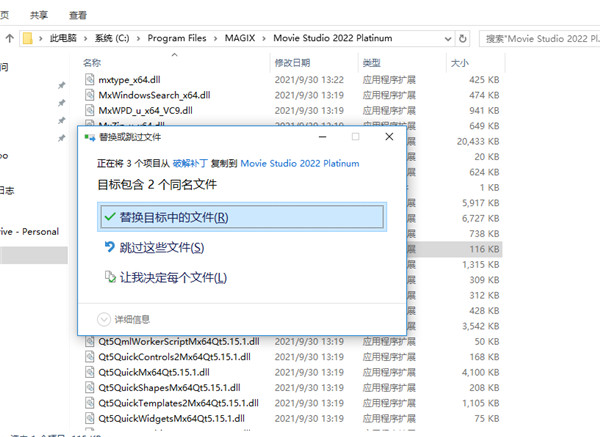Click the dll icon of Qt5QmlWorkerScriptMx64Qt5.15.1.dll
600x437 pixels.
pos(90,341)
